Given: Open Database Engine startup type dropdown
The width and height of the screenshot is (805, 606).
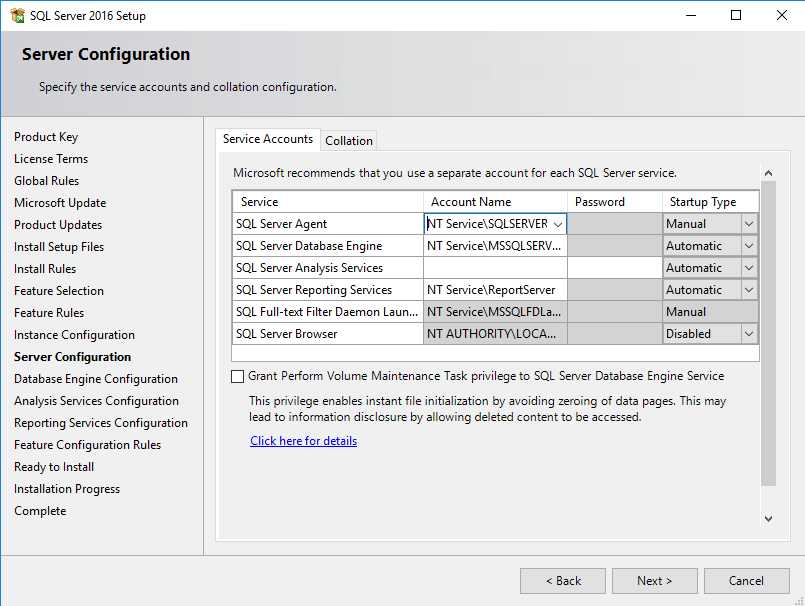Looking at the screenshot, I should 749,246.
